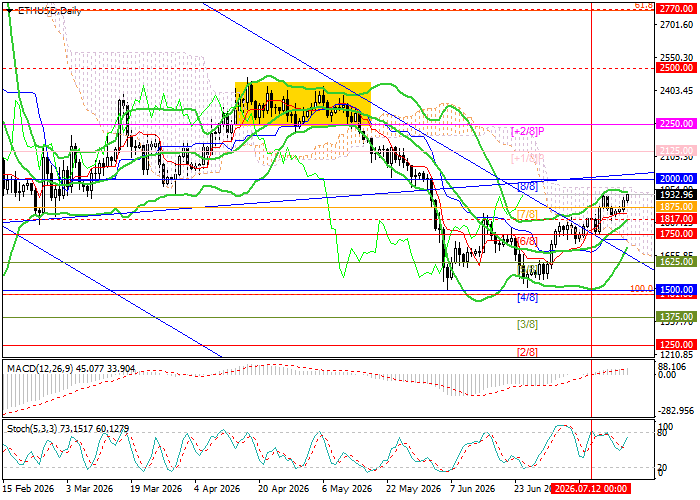
Task: Click the 6 May 2026 date label
Action: click(x=348, y=488)
